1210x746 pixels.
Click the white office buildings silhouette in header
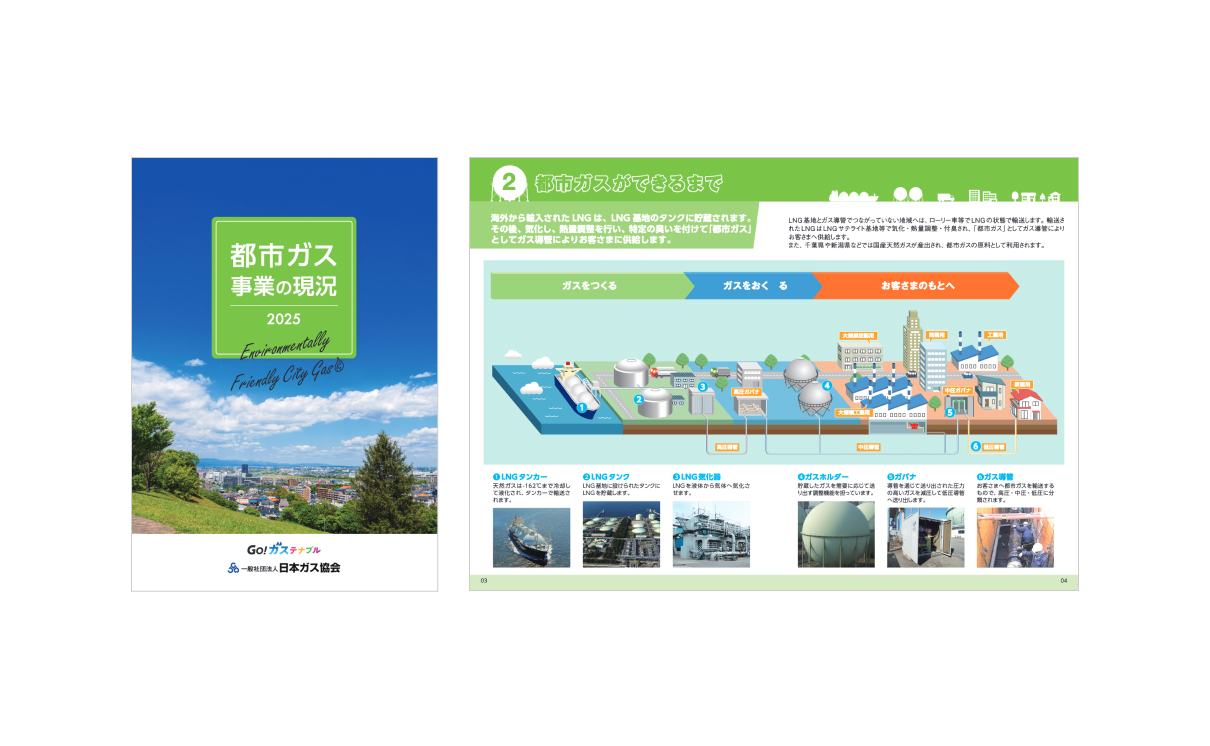(984, 196)
